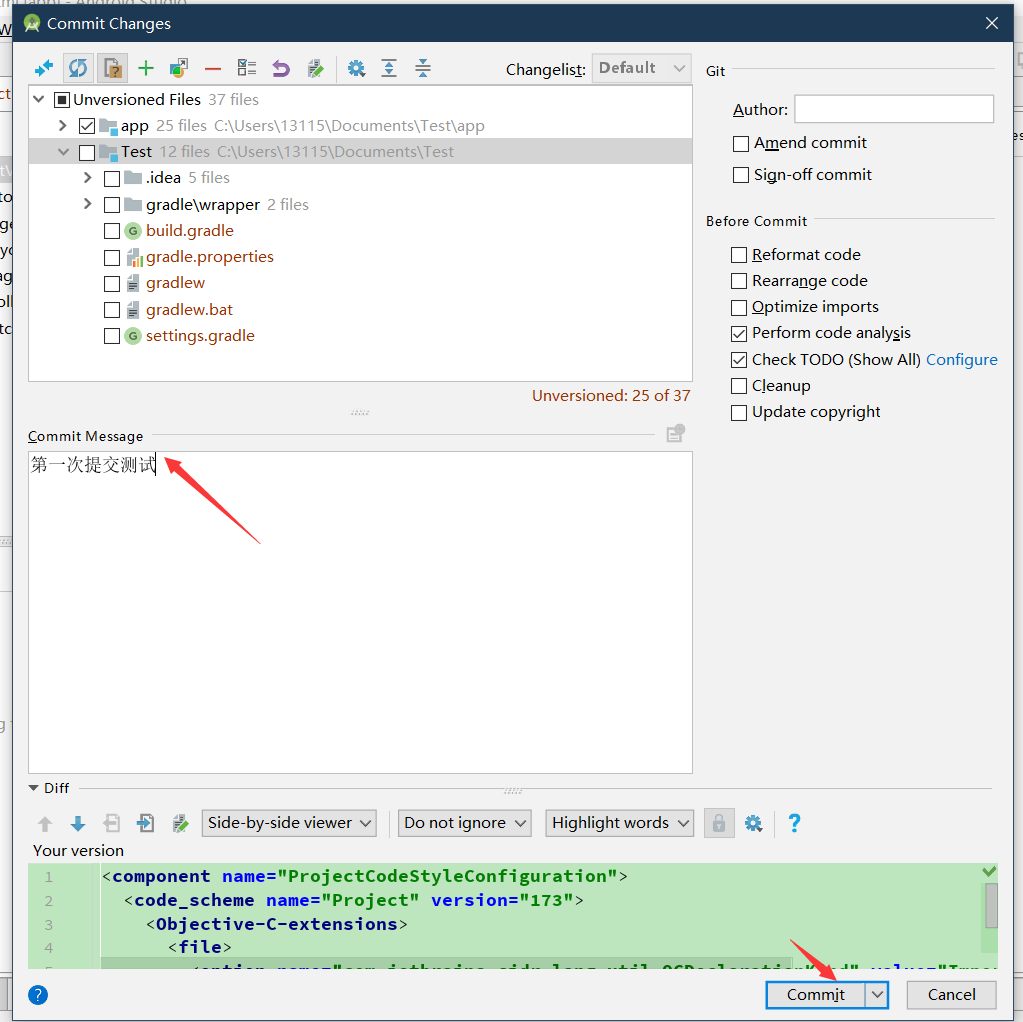Click the blue Diff help question mark
1023x1022 pixels.
[x=794, y=823]
